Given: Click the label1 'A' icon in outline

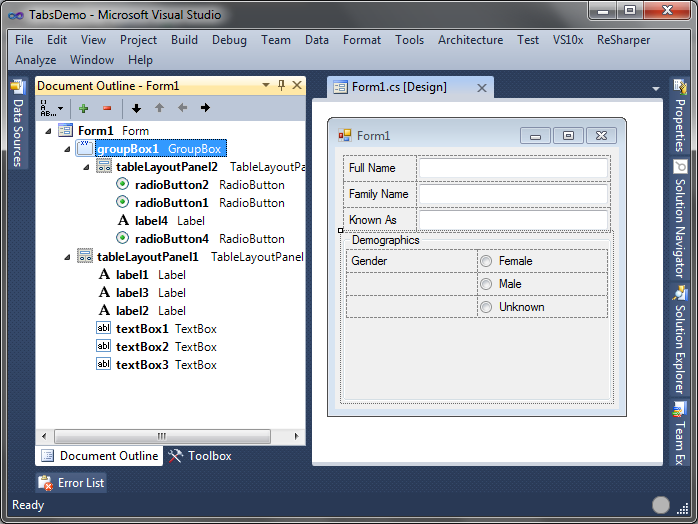Looking at the screenshot, I should (104, 274).
